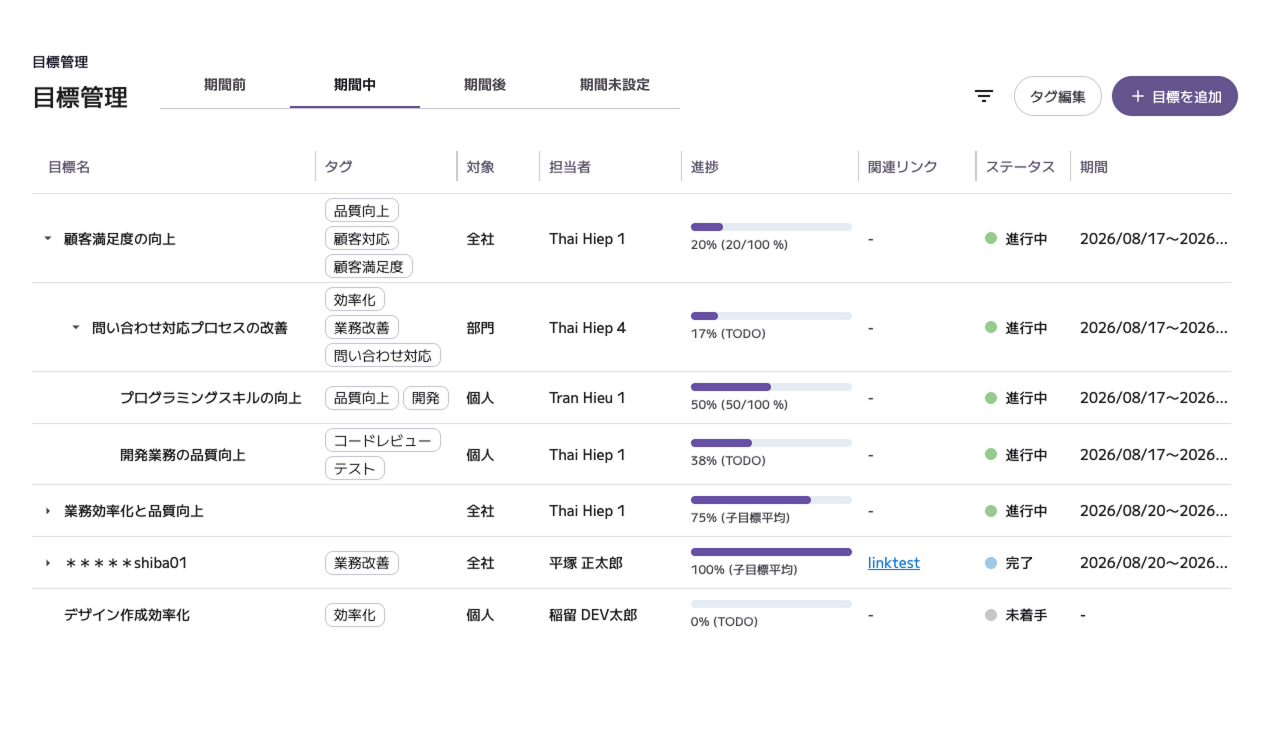This screenshot has width=1265, height=739.
Task: Select the 期間中 tab
Action: (355, 85)
